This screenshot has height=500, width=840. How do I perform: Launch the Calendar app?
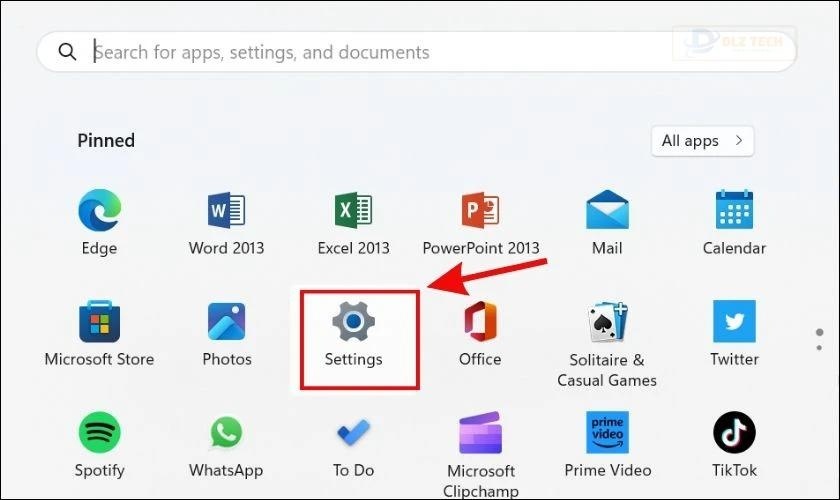734,211
